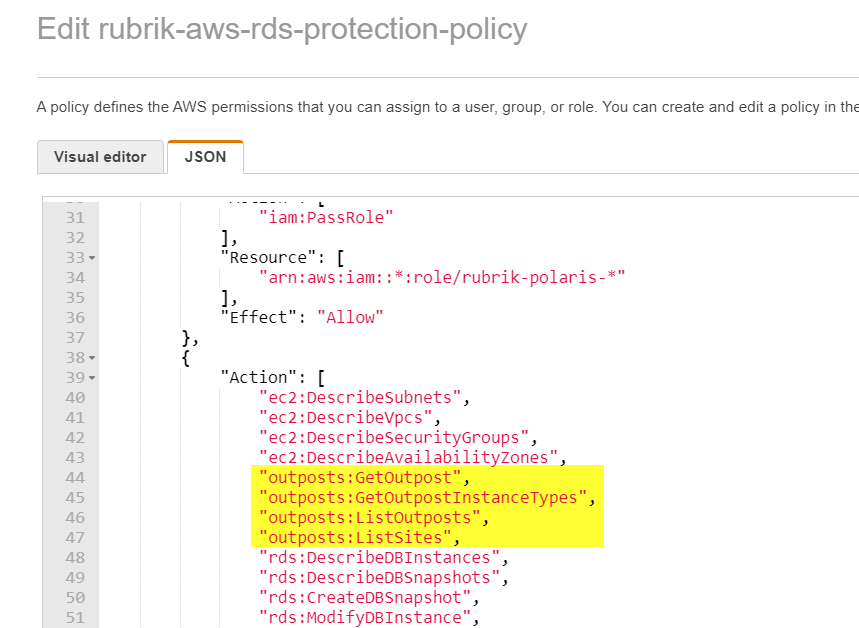Collapse the statement block at line 38
Image resolution: width=859 pixels, height=628 pixels.
click(x=92, y=358)
